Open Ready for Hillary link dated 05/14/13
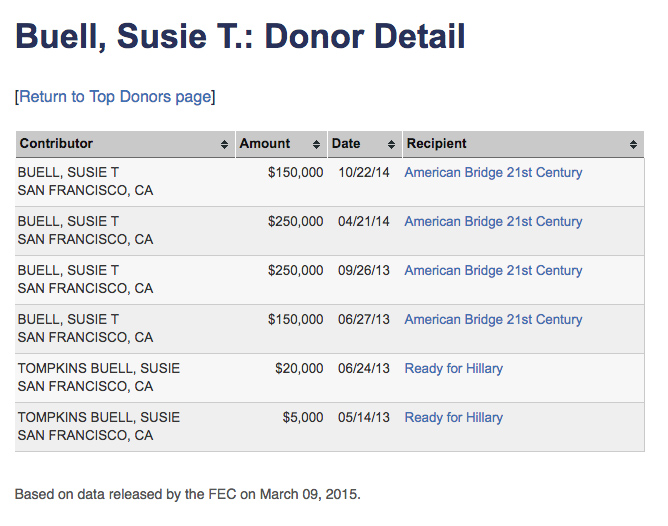The width and height of the screenshot is (668, 526). [453, 417]
